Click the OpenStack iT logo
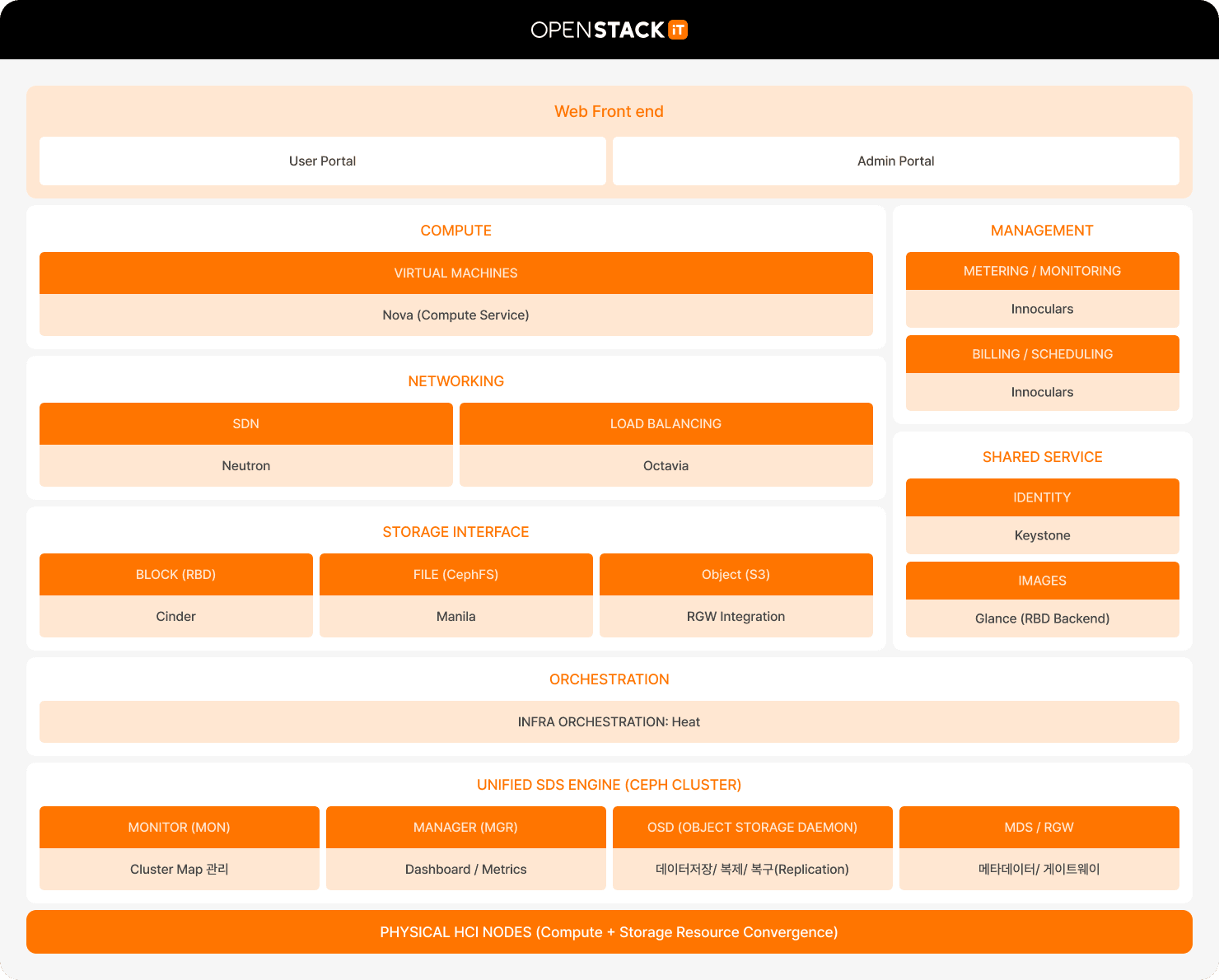The height and width of the screenshot is (980, 1219). click(609, 30)
